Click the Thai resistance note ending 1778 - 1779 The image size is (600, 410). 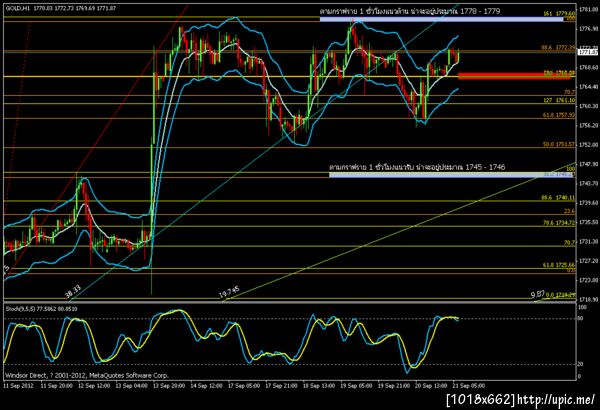tap(410, 11)
